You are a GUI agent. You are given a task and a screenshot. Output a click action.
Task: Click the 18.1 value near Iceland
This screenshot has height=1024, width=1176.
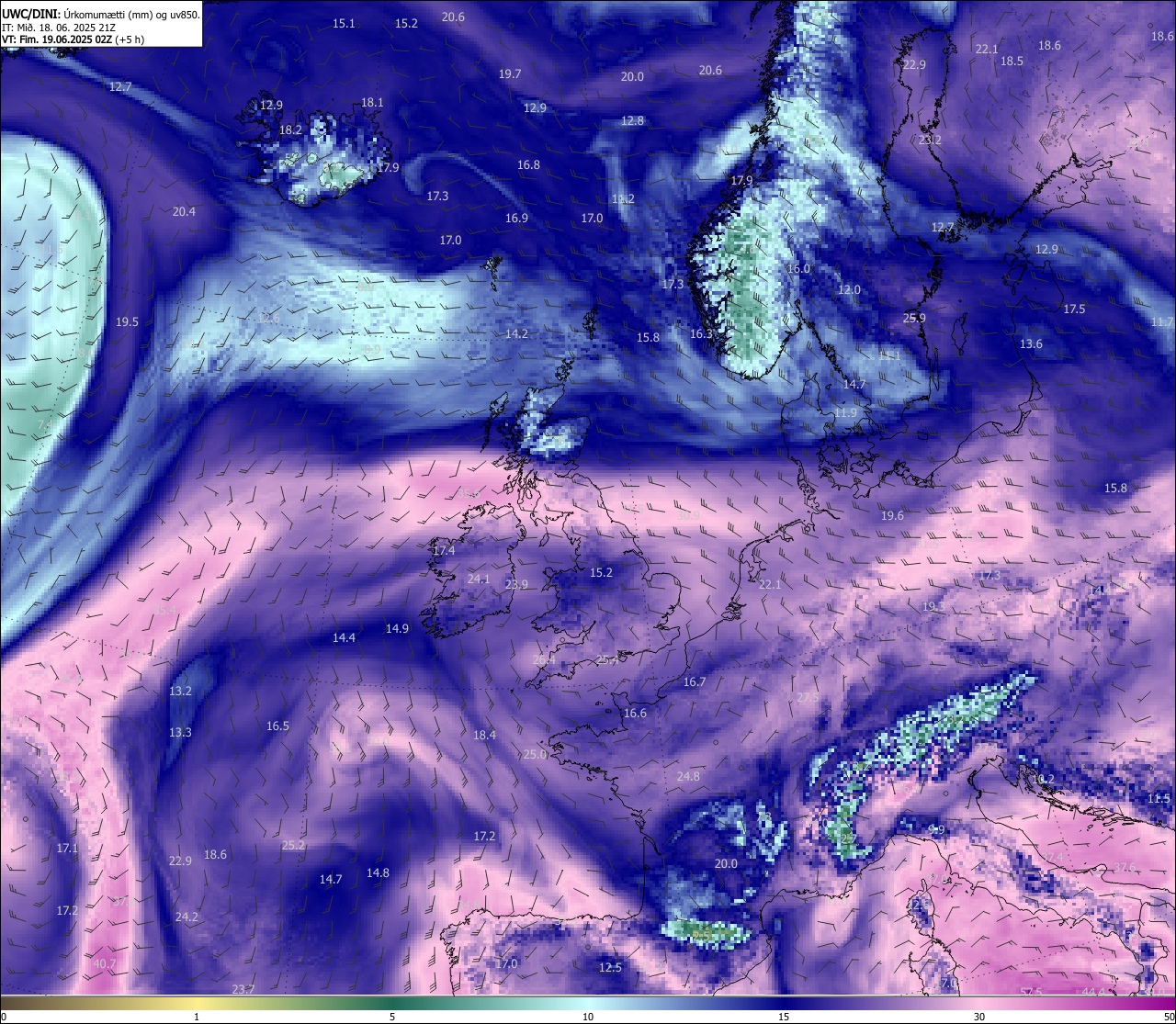tap(372, 103)
